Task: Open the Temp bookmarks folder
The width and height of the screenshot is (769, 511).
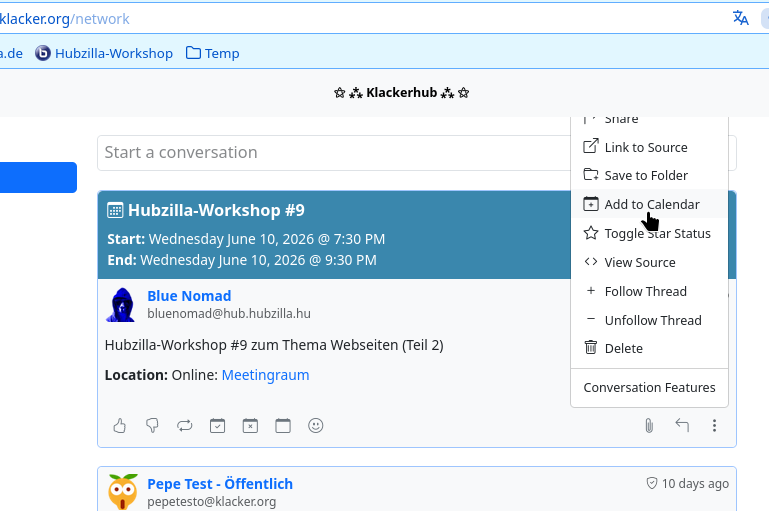Action: click(x=213, y=53)
